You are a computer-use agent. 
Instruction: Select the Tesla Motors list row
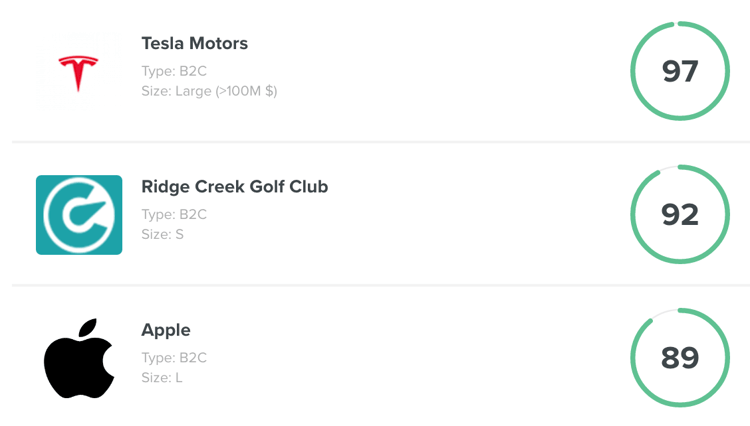point(381,71)
